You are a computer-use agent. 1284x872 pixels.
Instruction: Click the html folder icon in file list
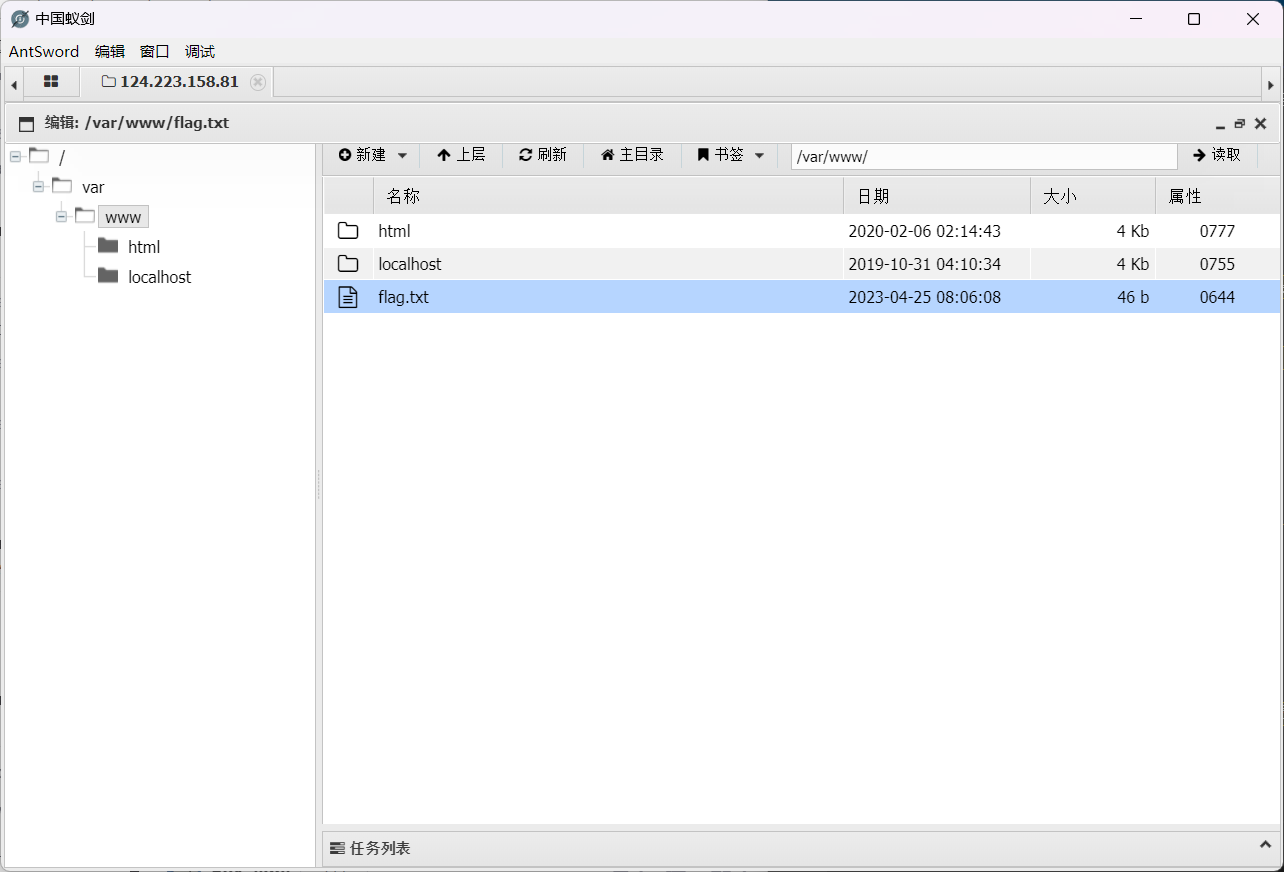348,231
